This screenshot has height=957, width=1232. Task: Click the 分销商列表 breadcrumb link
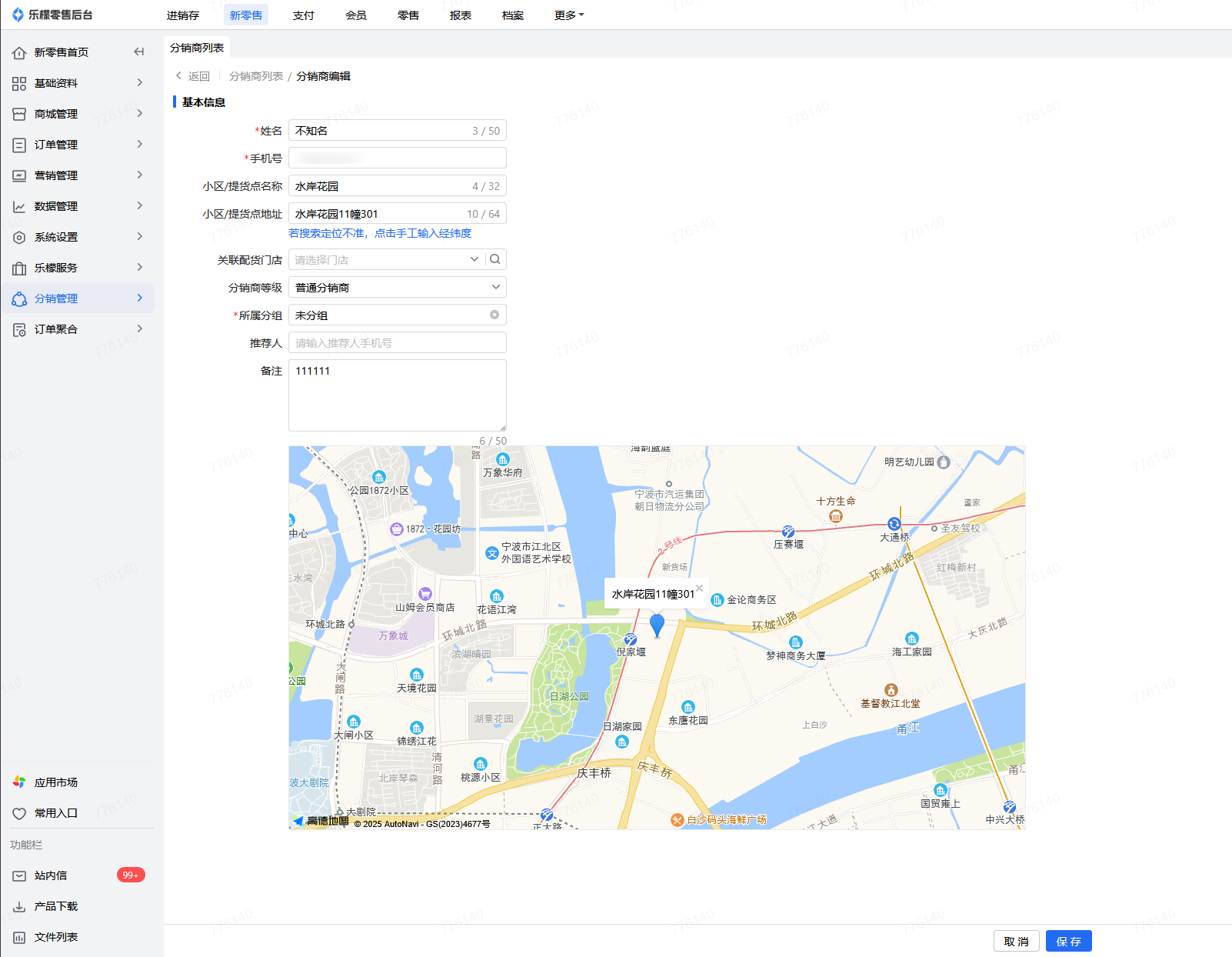pyautogui.click(x=256, y=76)
